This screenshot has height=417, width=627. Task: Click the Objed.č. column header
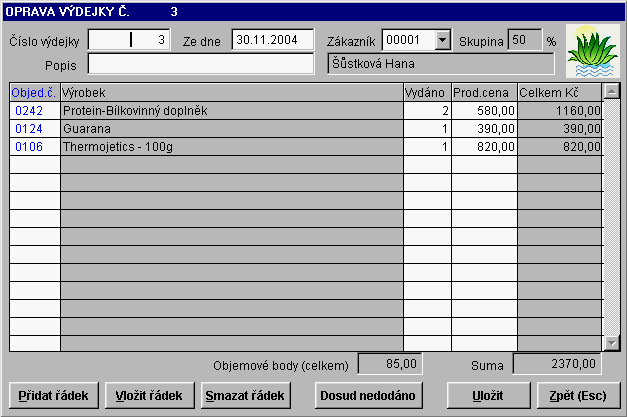click(x=35, y=92)
